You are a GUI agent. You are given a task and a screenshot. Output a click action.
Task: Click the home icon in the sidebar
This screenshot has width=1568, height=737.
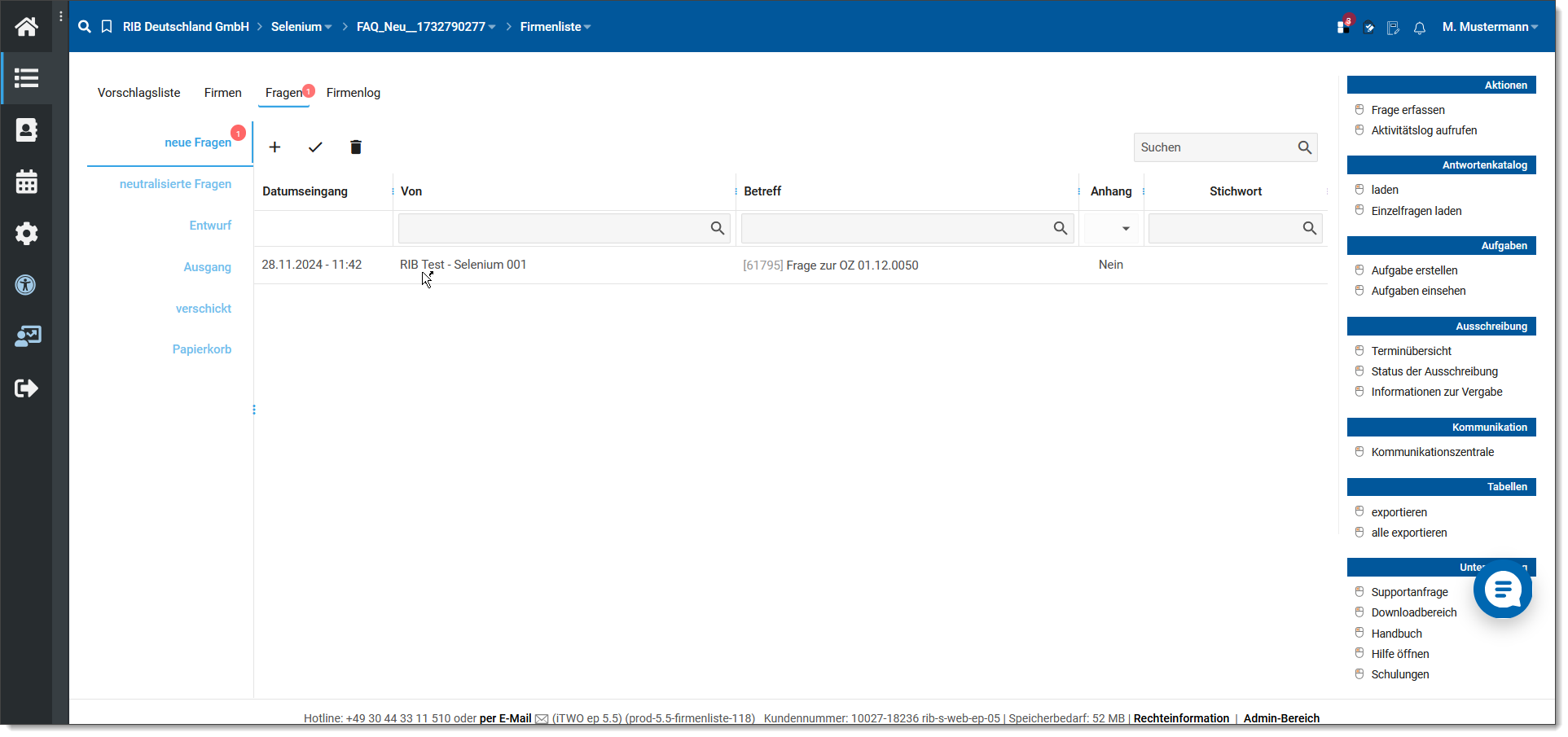[x=26, y=27]
